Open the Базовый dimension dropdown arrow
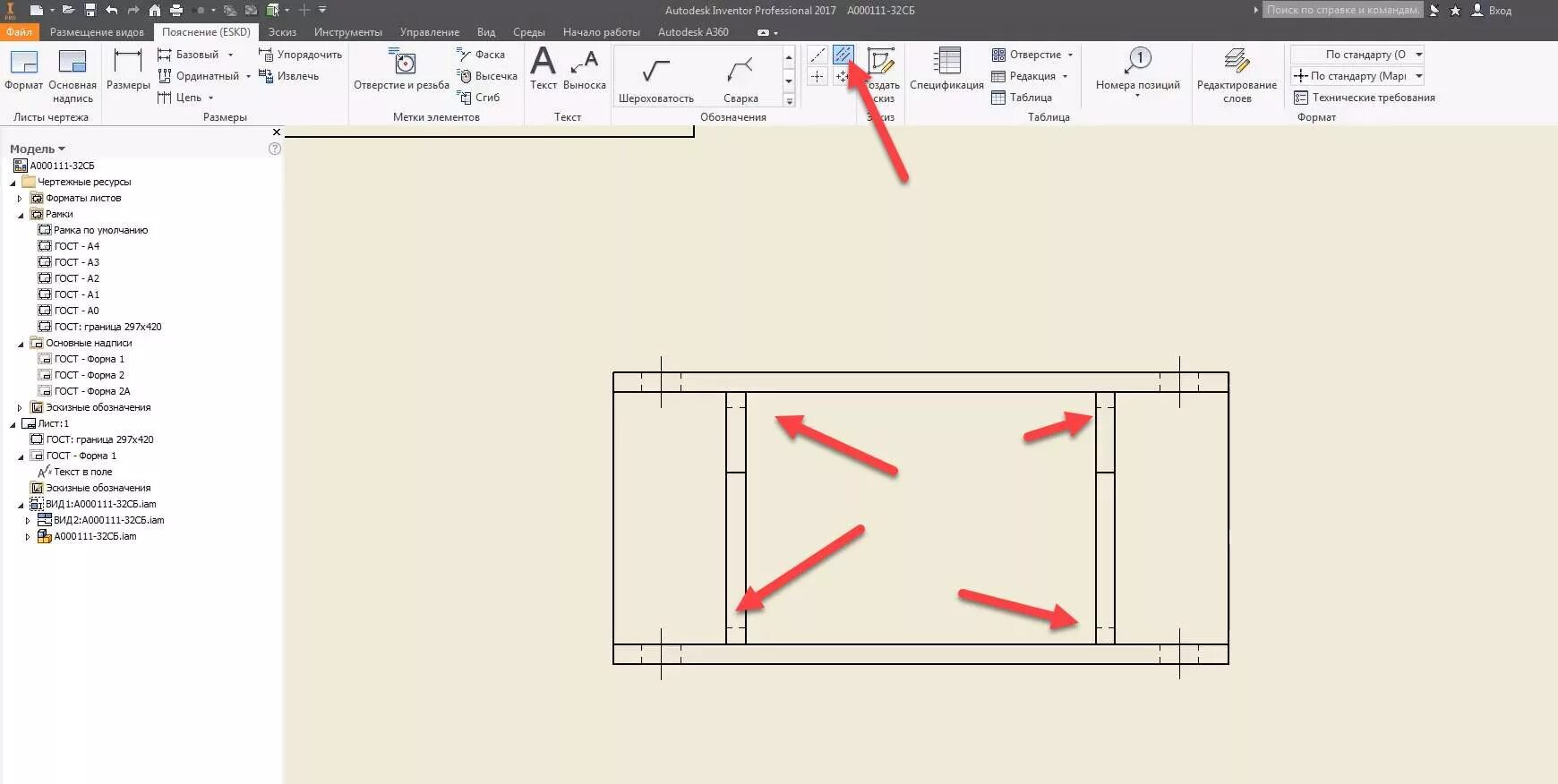 click(230, 55)
